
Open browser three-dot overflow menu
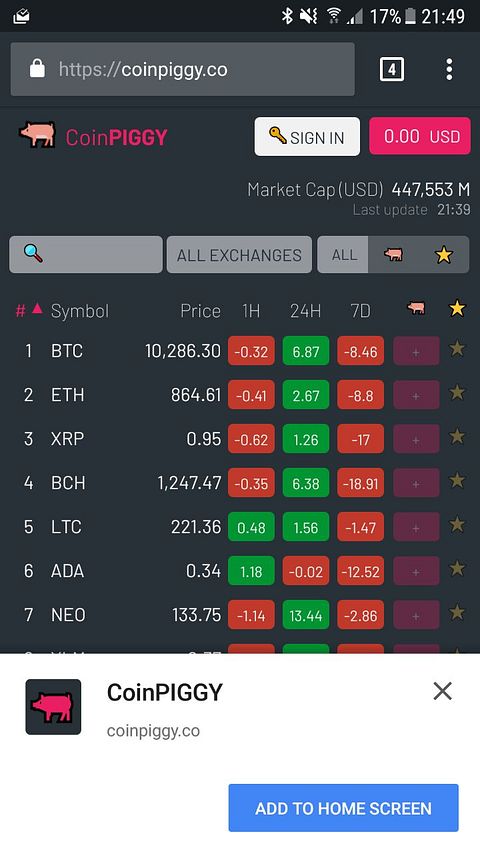(x=449, y=70)
